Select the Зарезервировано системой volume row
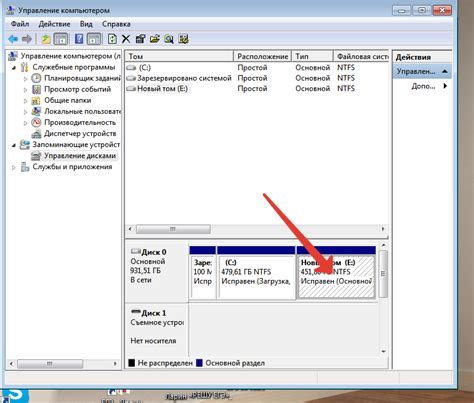Screen dimensions: 474x403 pos(257,78)
